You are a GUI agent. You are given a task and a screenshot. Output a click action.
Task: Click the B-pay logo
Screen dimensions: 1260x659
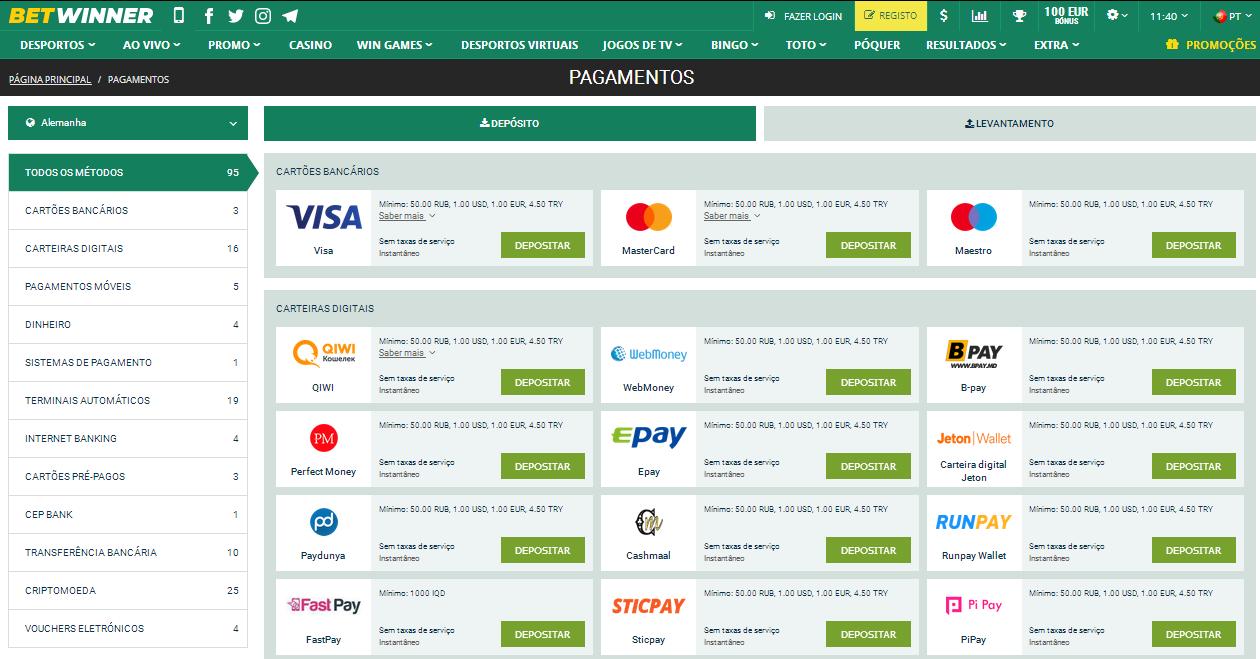click(x=973, y=354)
